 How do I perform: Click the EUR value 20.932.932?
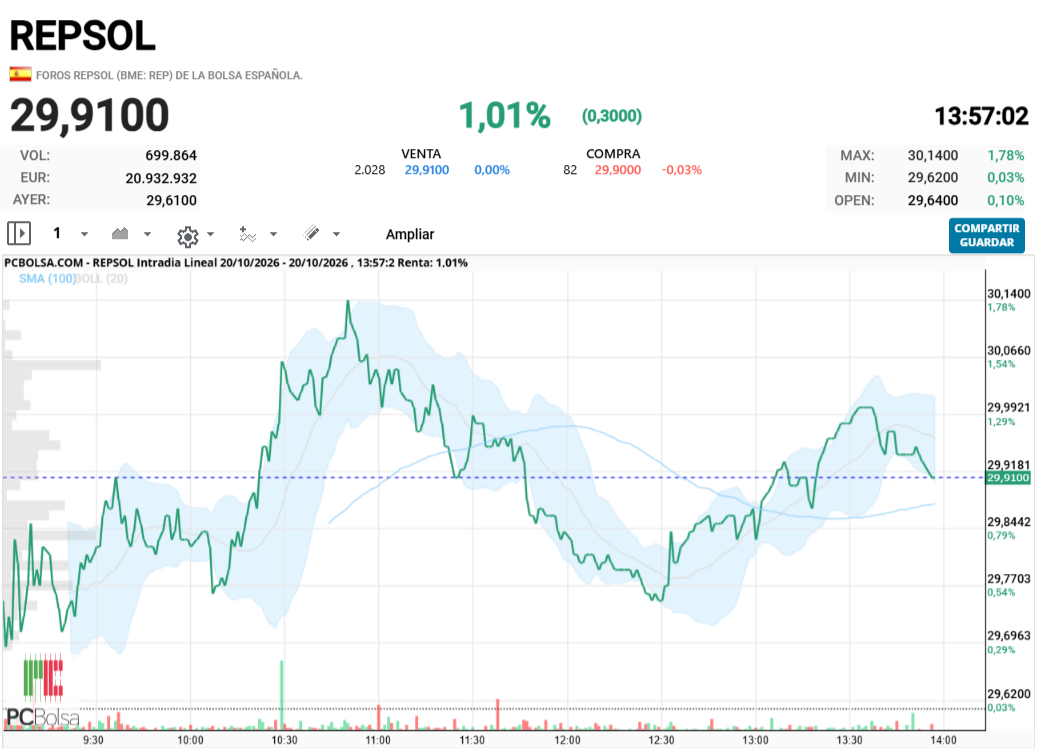tap(161, 178)
